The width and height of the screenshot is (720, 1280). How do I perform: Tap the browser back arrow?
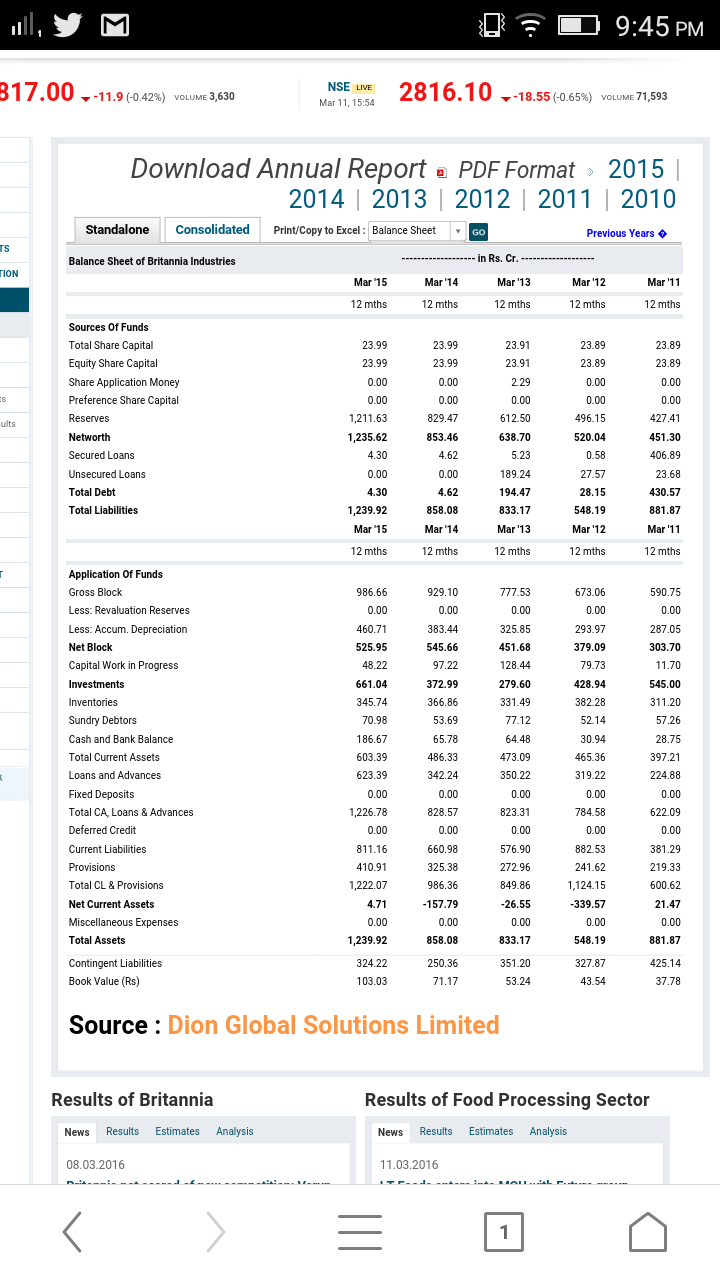point(72,1232)
